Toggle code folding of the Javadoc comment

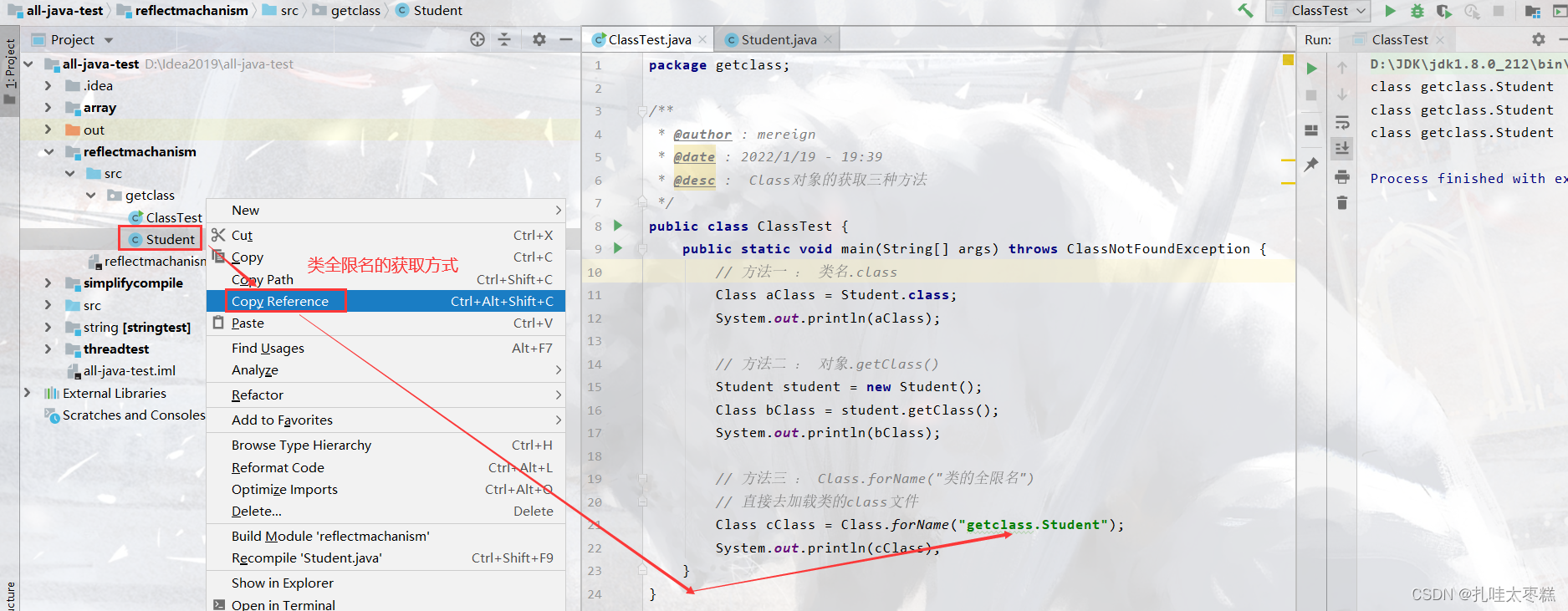tap(642, 110)
